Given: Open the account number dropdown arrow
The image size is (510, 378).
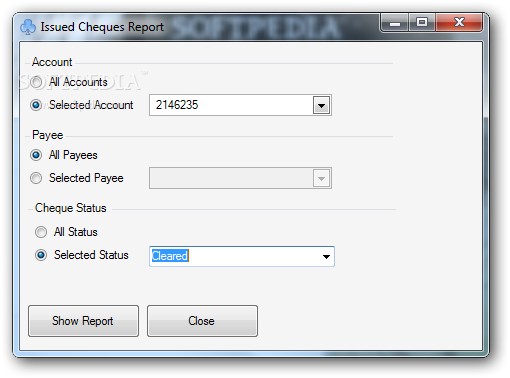Looking at the screenshot, I should tap(321, 105).
